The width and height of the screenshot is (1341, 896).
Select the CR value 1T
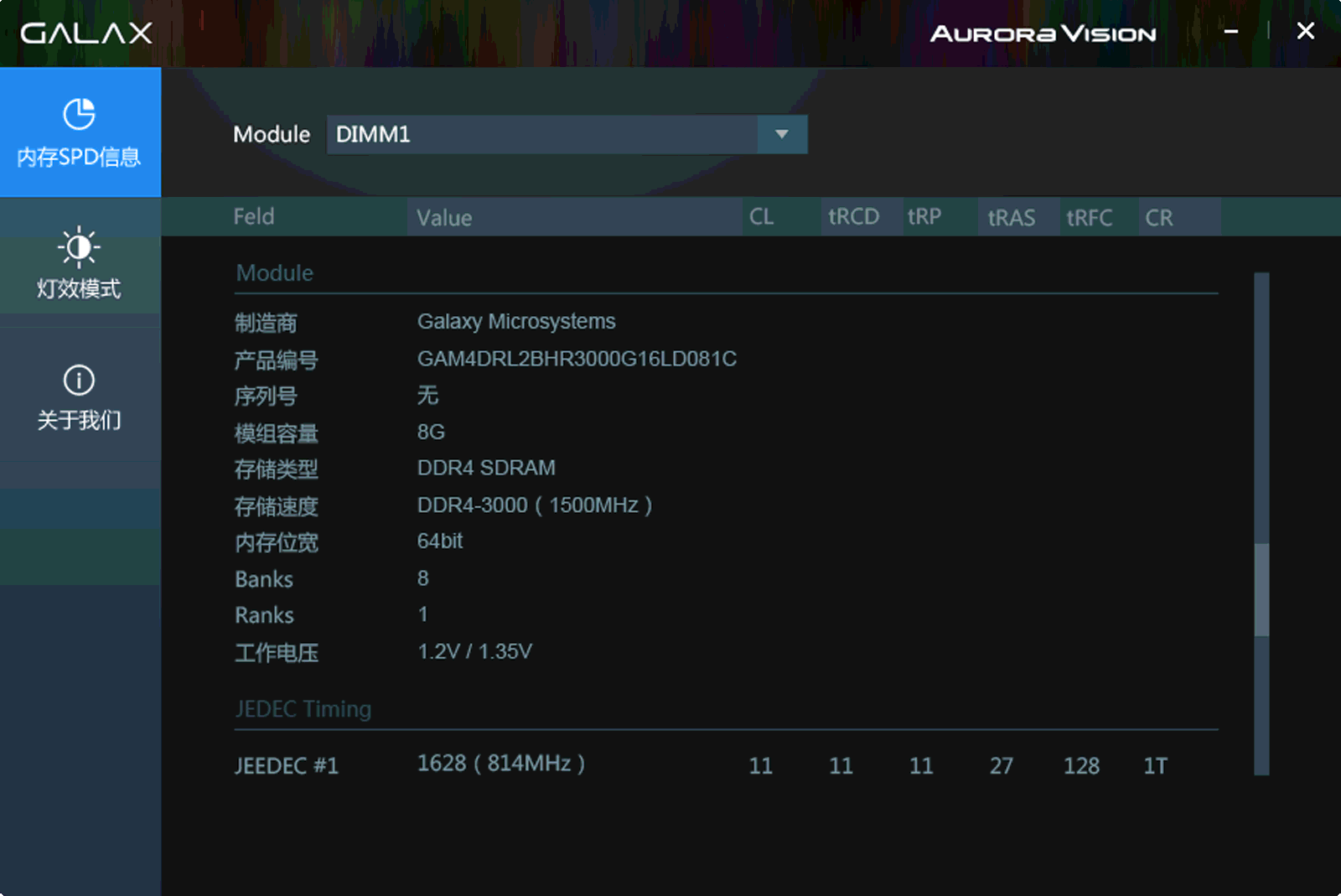point(1155,766)
